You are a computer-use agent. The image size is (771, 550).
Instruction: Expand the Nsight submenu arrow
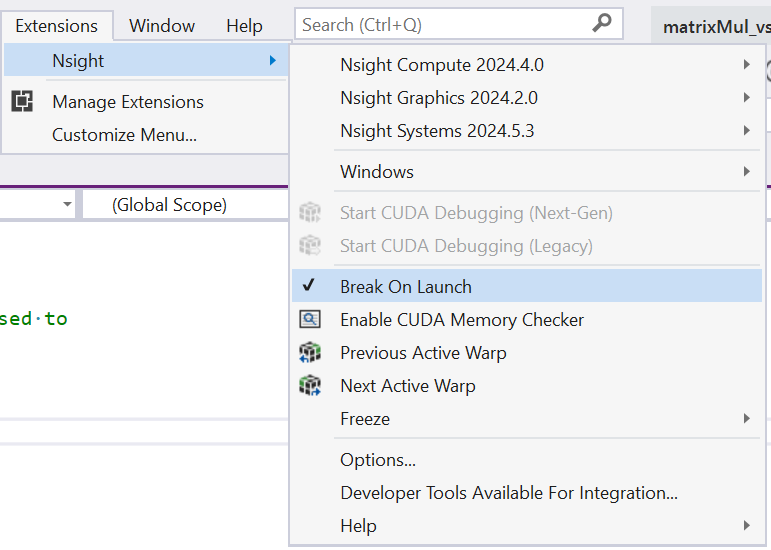273,60
